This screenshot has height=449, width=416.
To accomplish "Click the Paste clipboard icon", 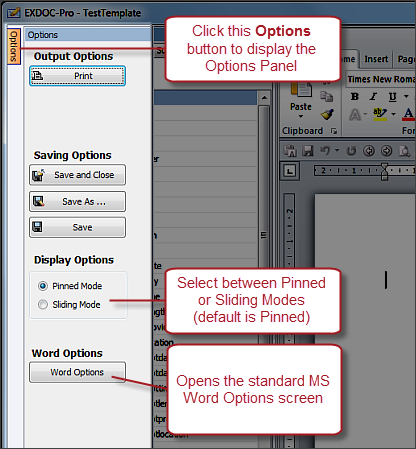I will [x=301, y=90].
